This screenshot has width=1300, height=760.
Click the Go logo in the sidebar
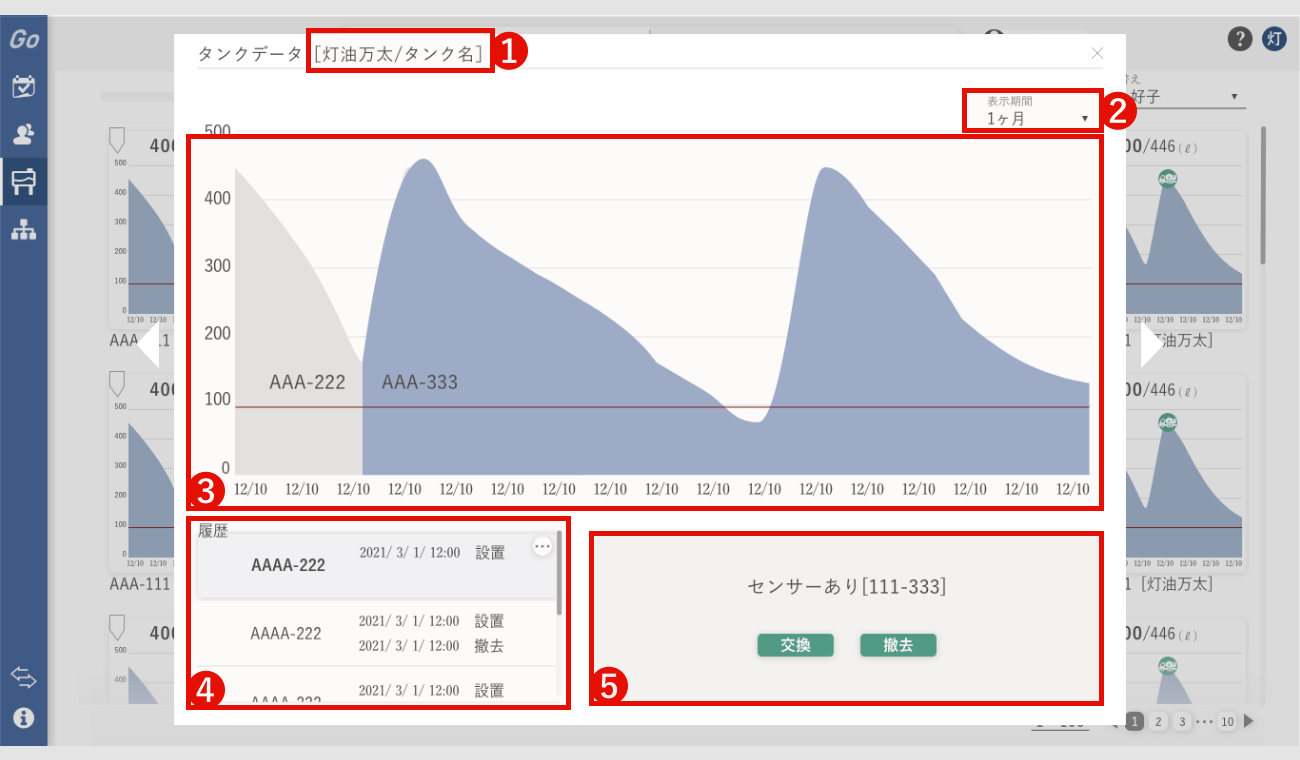23,40
